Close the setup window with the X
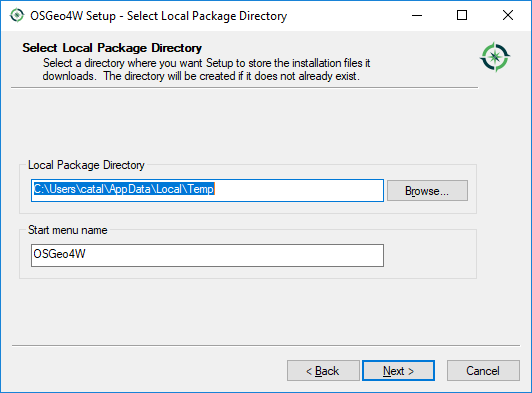Image resolution: width=532 pixels, height=393 pixels. click(508, 15)
